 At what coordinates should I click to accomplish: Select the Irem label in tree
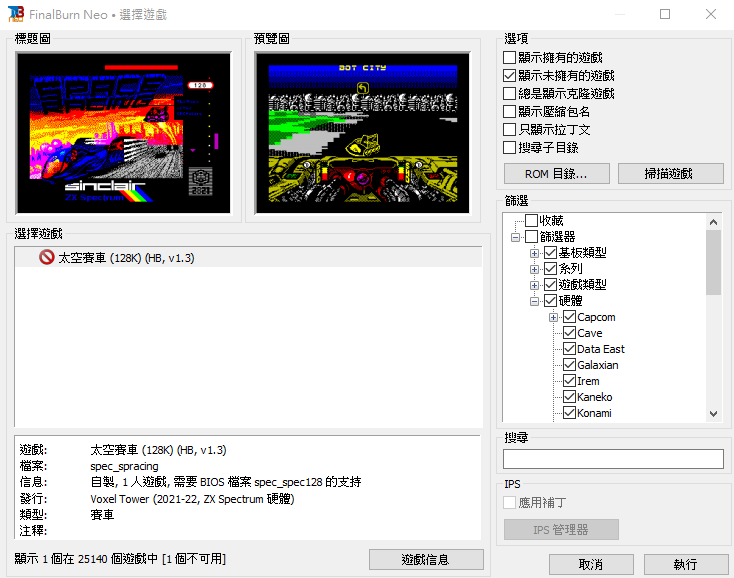(x=588, y=381)
